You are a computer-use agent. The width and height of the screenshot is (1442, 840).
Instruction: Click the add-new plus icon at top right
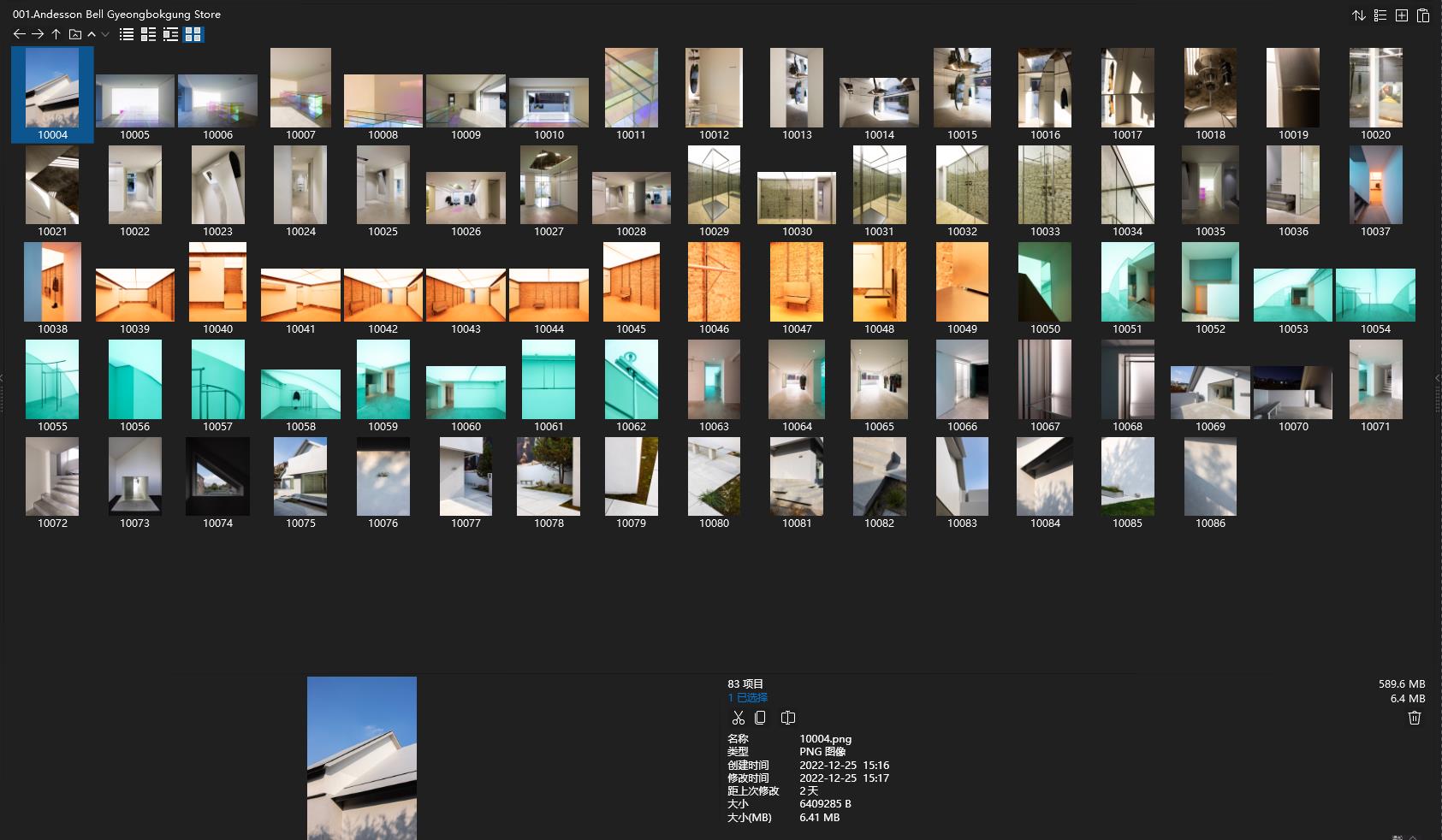pos(1403,15)
